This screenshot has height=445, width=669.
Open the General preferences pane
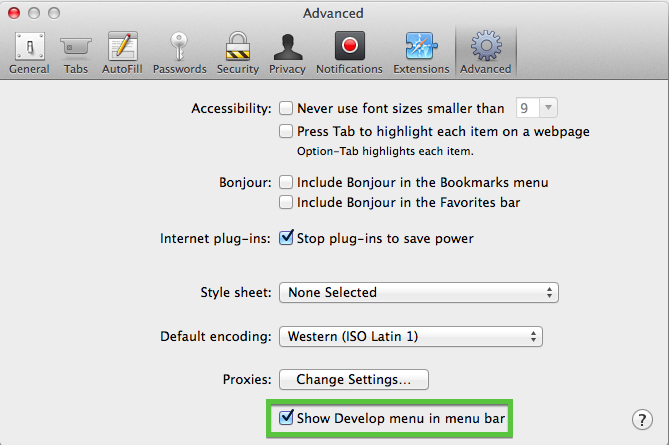click(29, 53)
